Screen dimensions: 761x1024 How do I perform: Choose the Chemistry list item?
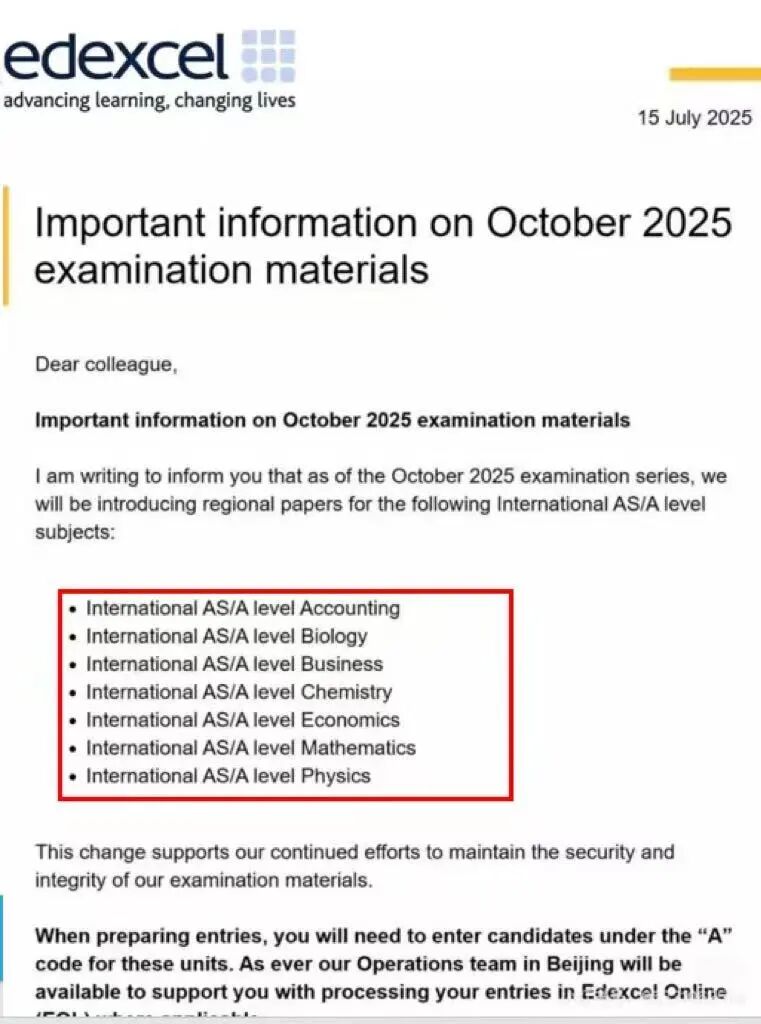click(x=239, y=692)
